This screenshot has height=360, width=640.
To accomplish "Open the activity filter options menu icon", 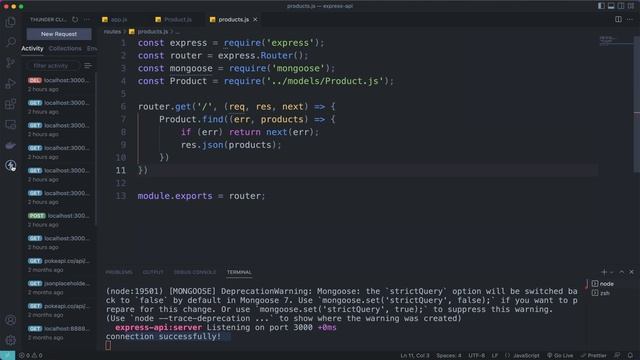I will pos(87,66).
